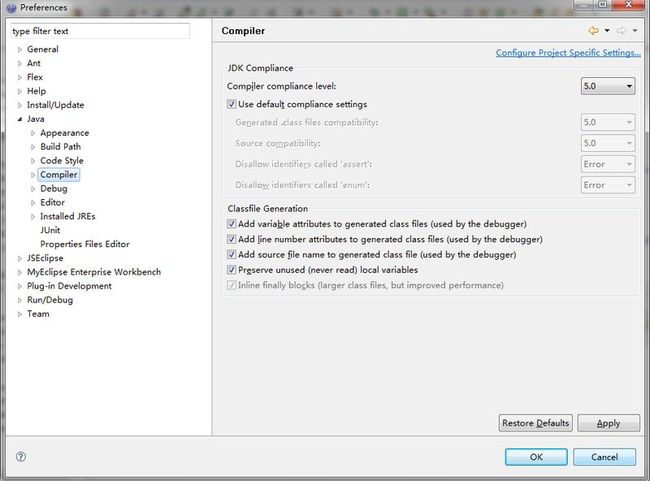Select the Installed JREs tree item
650x481 pixels.
click(x=68, y=216)
